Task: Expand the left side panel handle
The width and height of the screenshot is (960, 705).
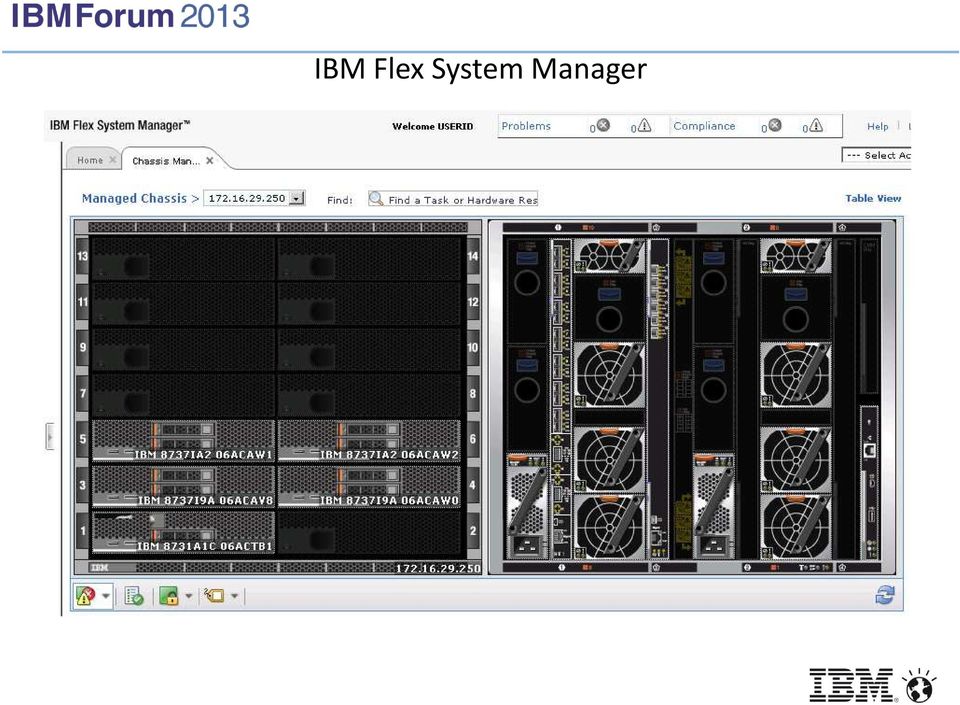Action: point(50,436)
